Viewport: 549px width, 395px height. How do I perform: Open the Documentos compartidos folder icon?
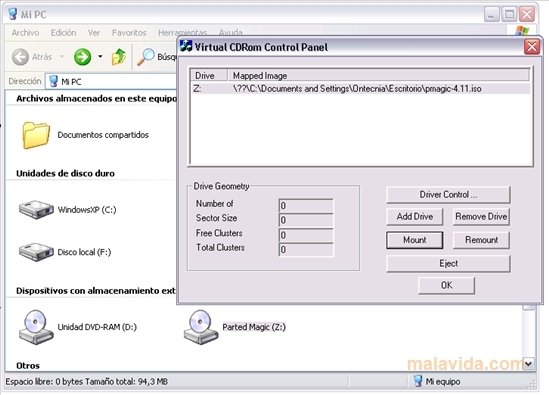tap(36, 135)
